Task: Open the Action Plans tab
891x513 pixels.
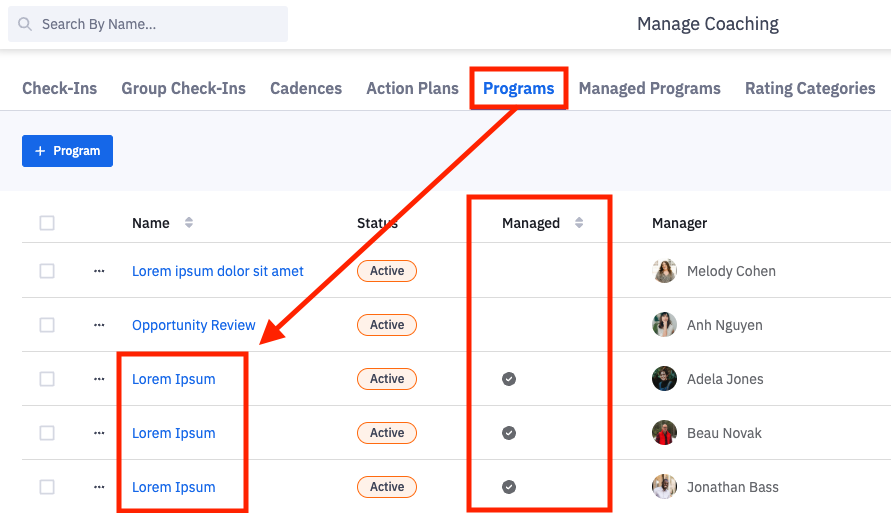Action: (412, 88)
